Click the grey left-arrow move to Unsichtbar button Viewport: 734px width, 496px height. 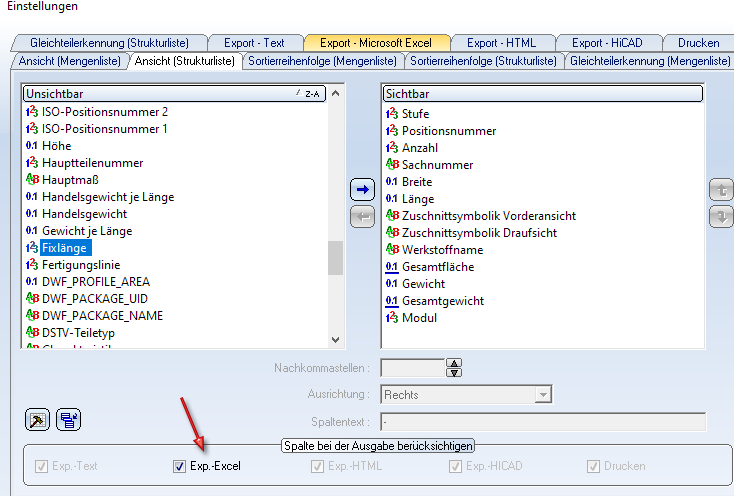click(362, 217)
